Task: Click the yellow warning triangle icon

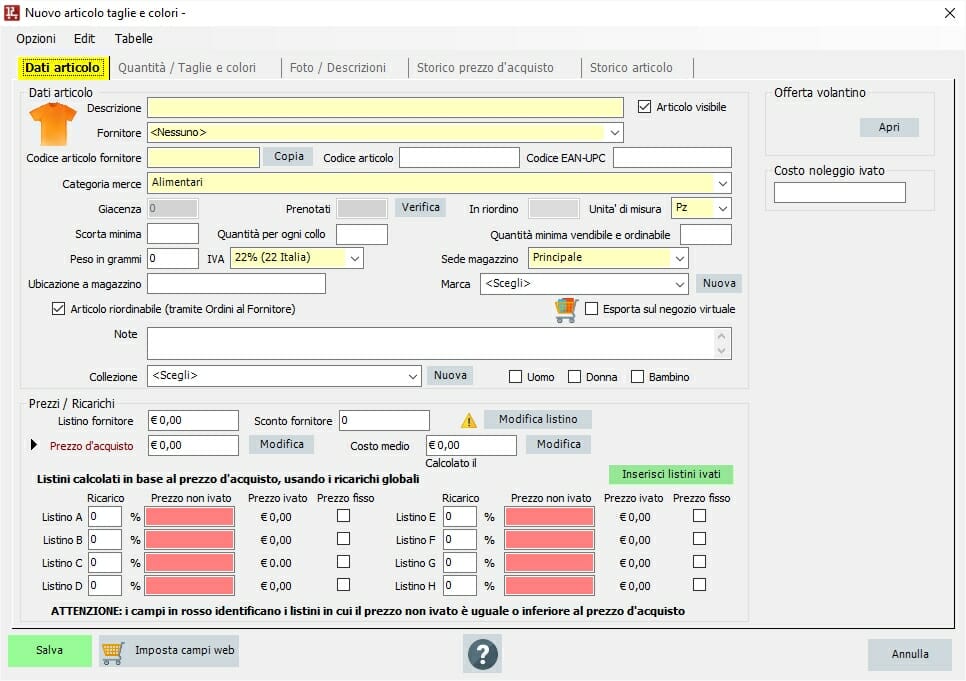Action: pos(469,420)
